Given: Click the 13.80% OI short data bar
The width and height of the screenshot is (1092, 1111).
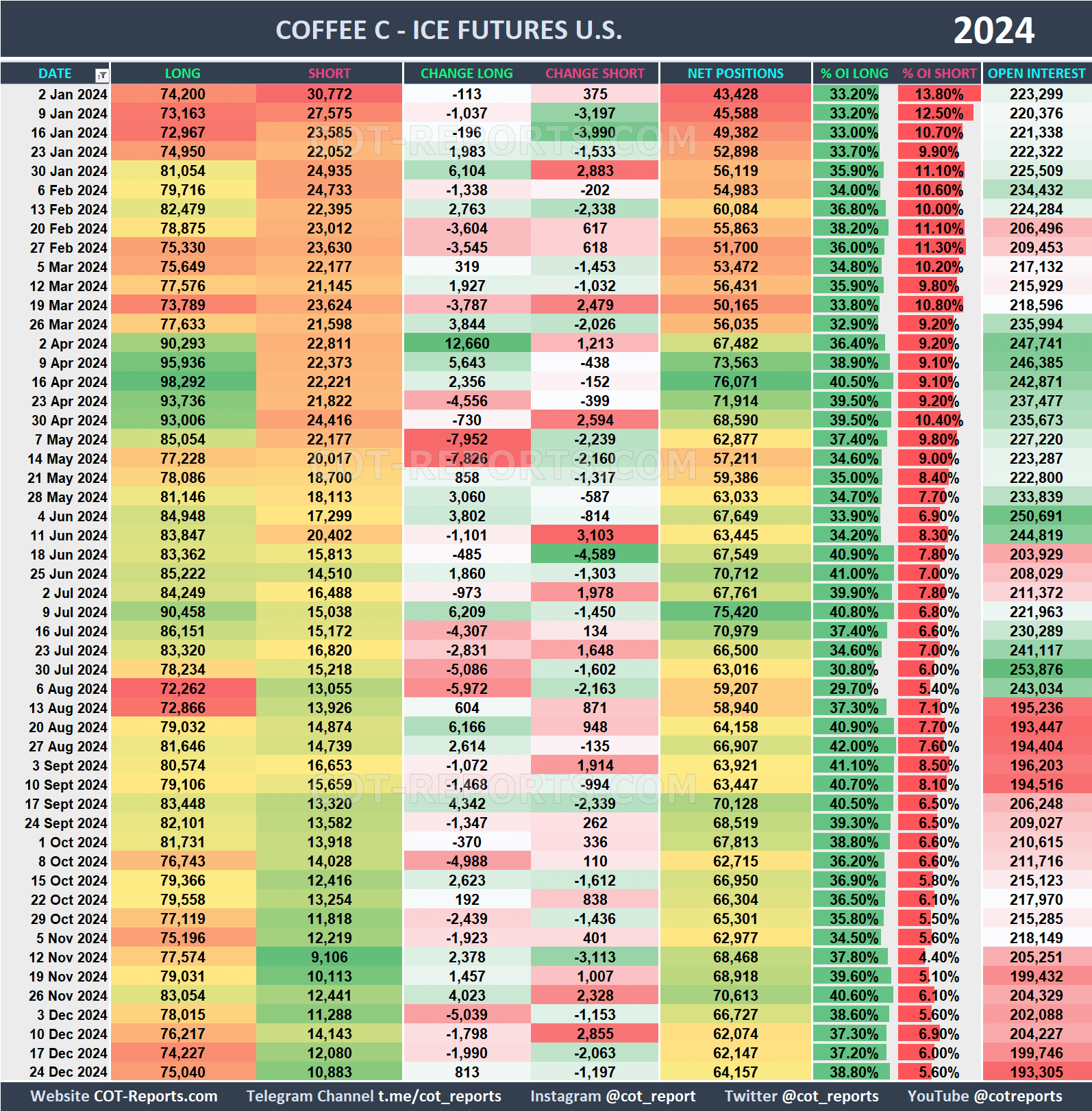Looking at the screenshot, I should (x=939, y=94).
